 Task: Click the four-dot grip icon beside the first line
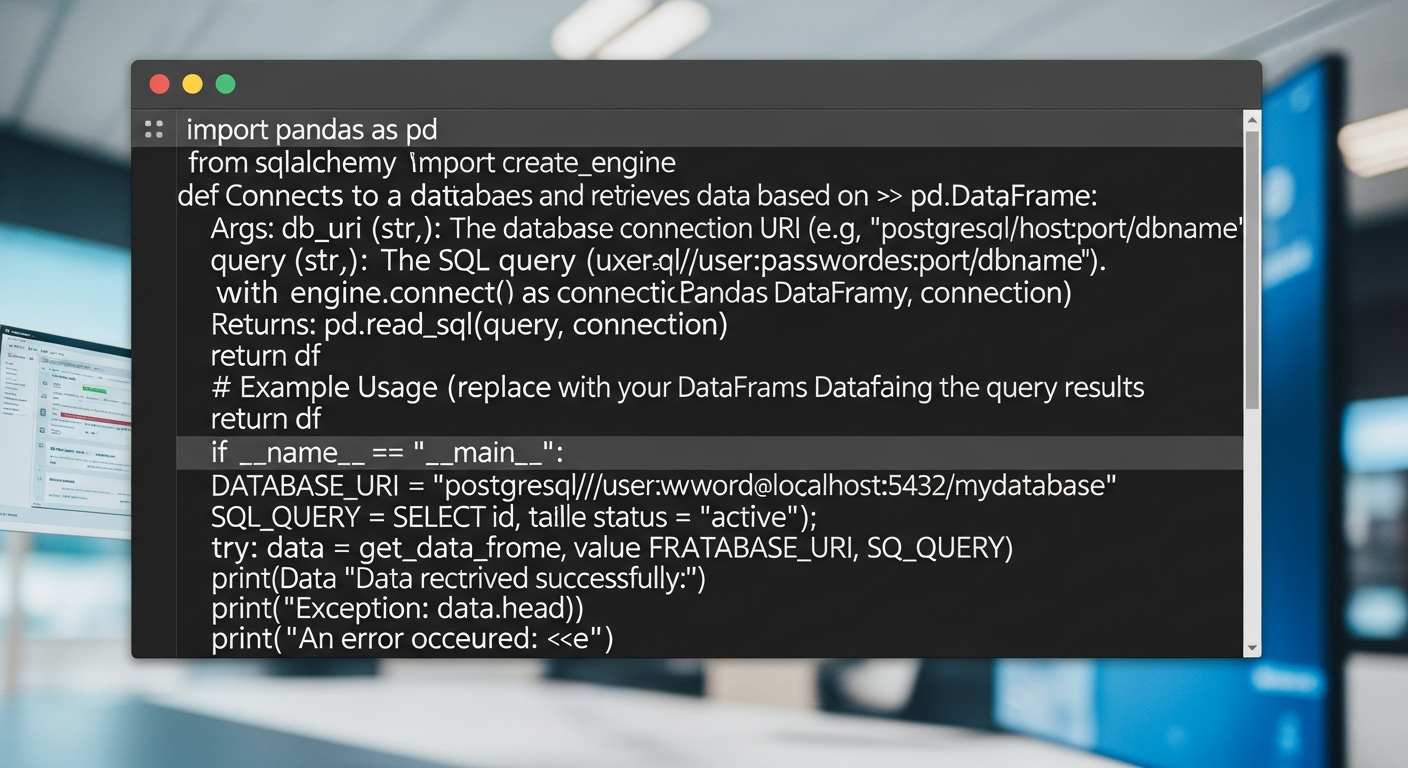153,129
